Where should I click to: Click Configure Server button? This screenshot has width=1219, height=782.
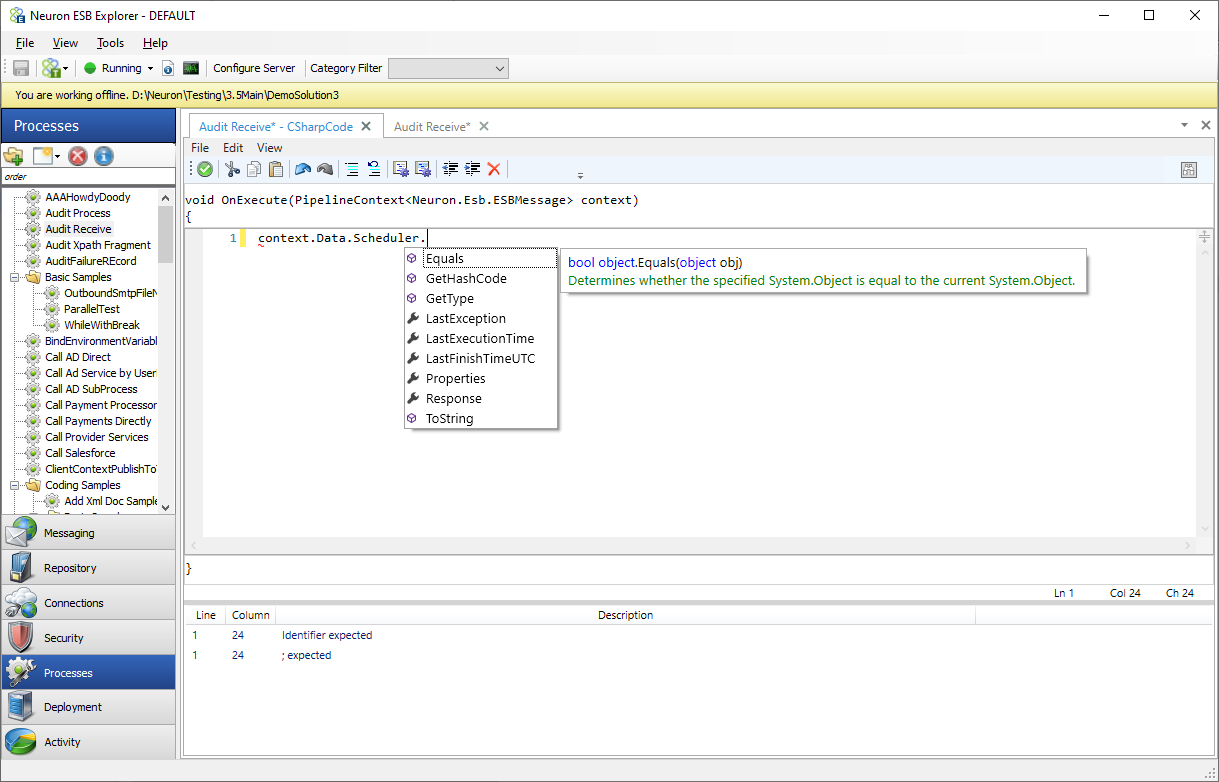click(x=254, y=68)
